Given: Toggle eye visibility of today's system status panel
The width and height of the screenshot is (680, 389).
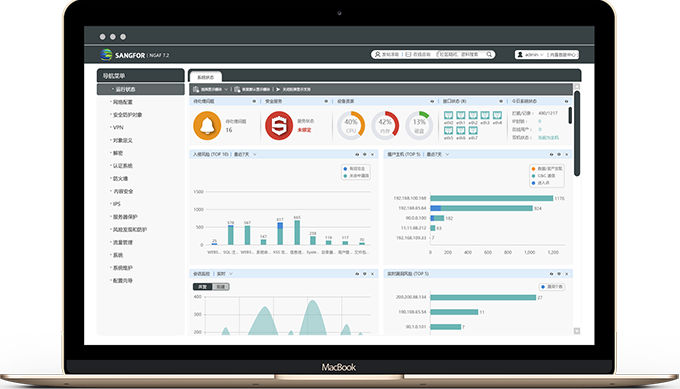Looking at the screenshot, I should click(566, 101).
